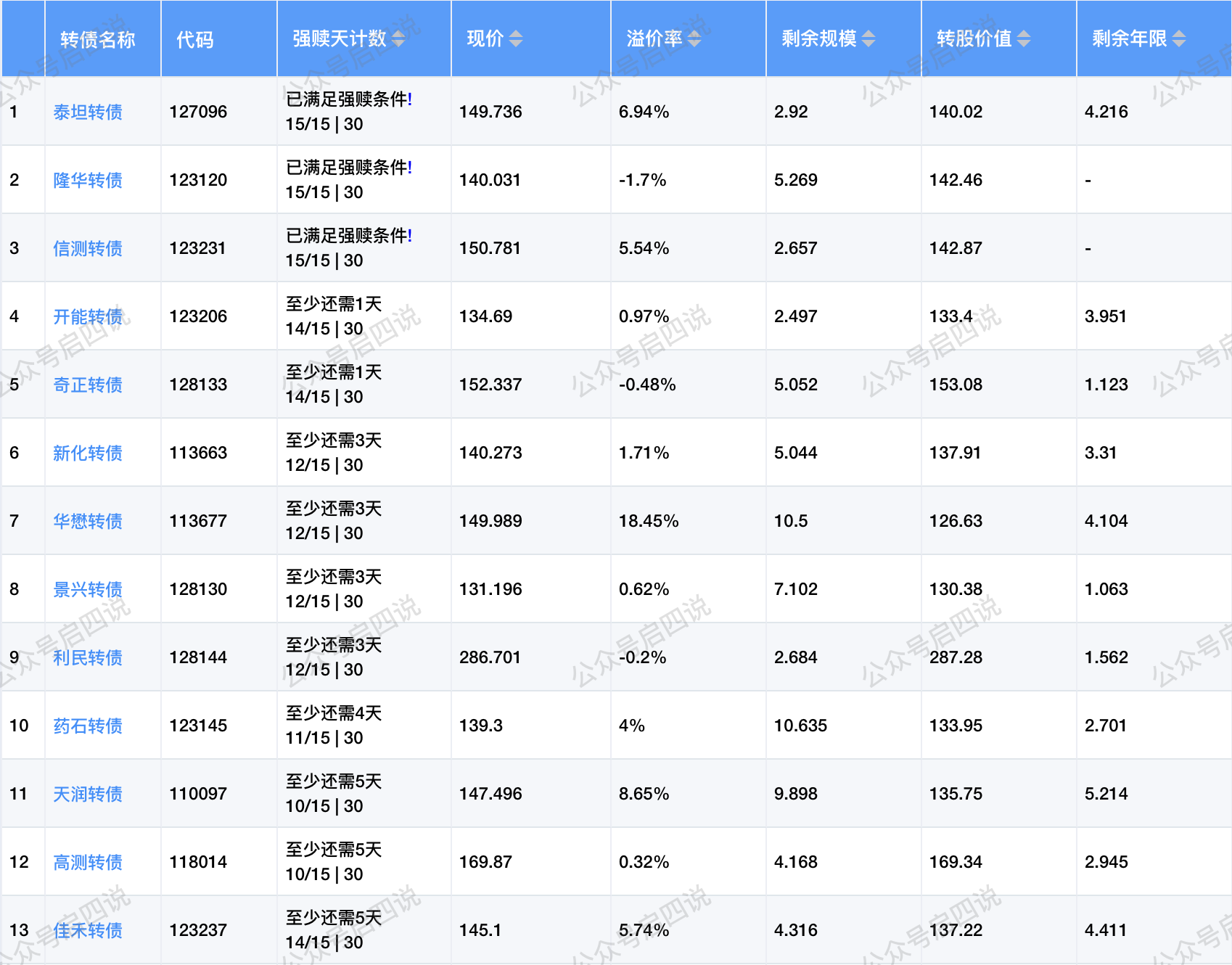Click the 代码 column header

[195, 40]
